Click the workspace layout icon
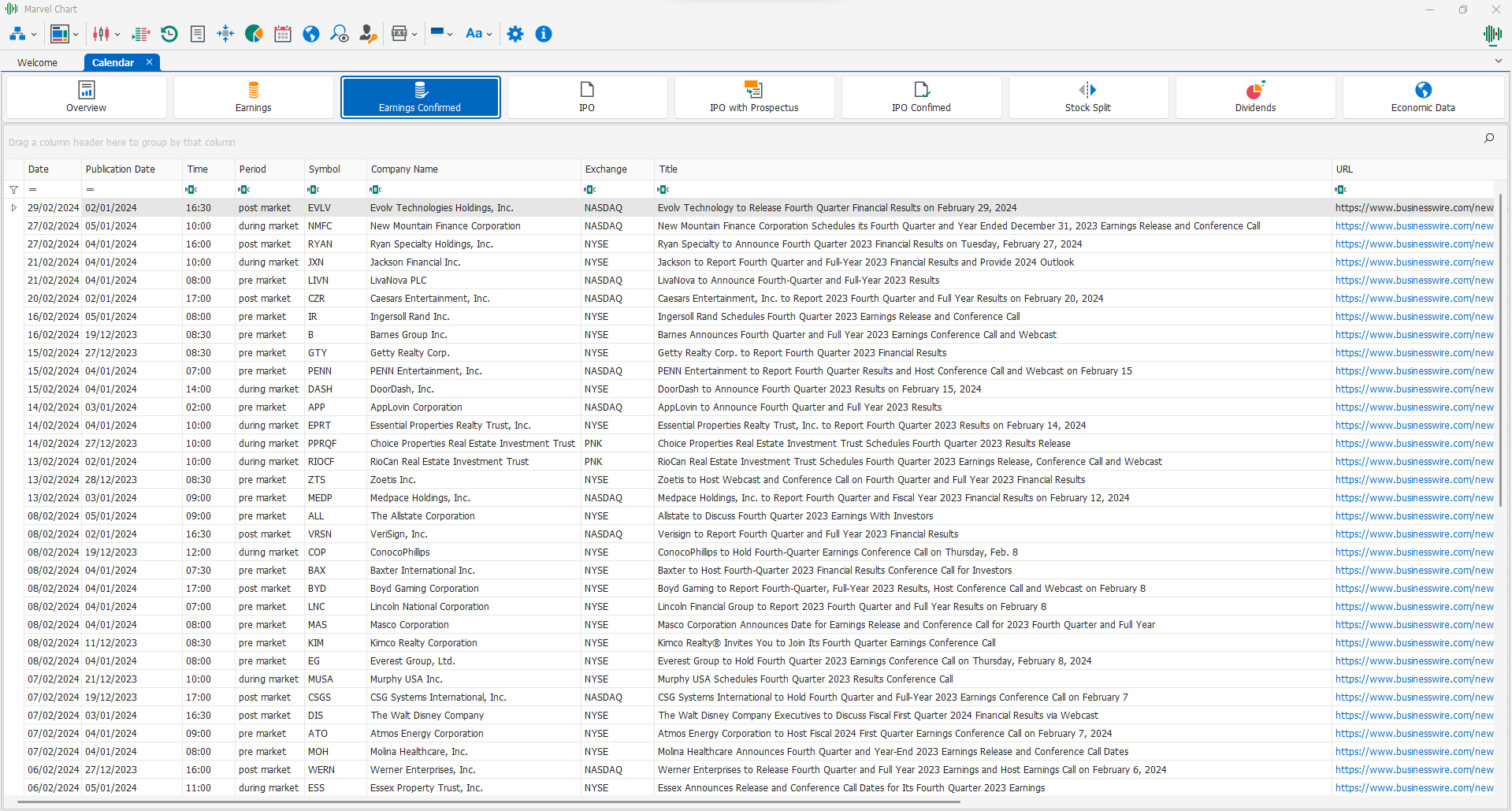The image size is (1512, 811). 60,34
